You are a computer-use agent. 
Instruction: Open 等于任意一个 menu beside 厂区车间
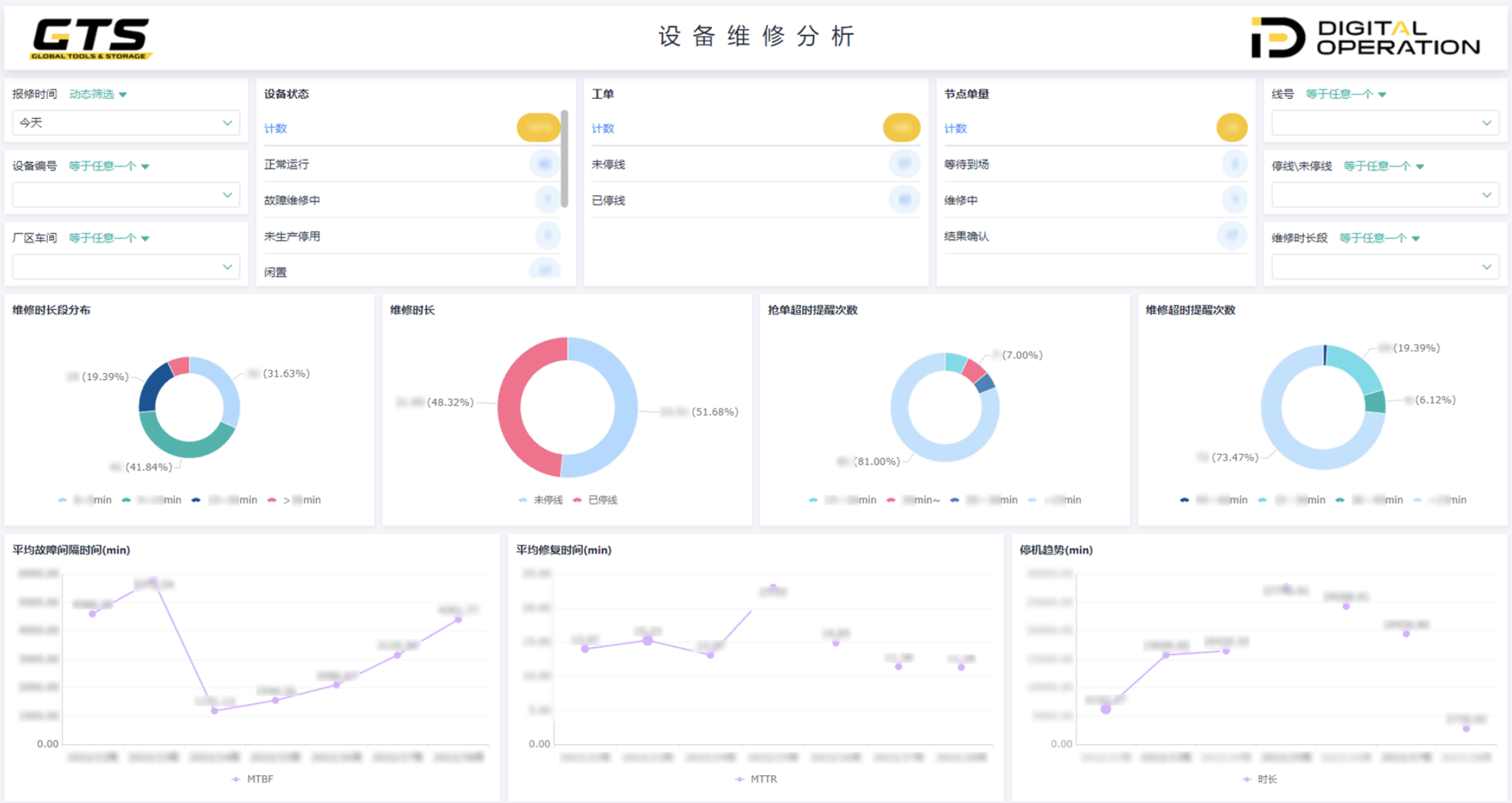(108, 238)
